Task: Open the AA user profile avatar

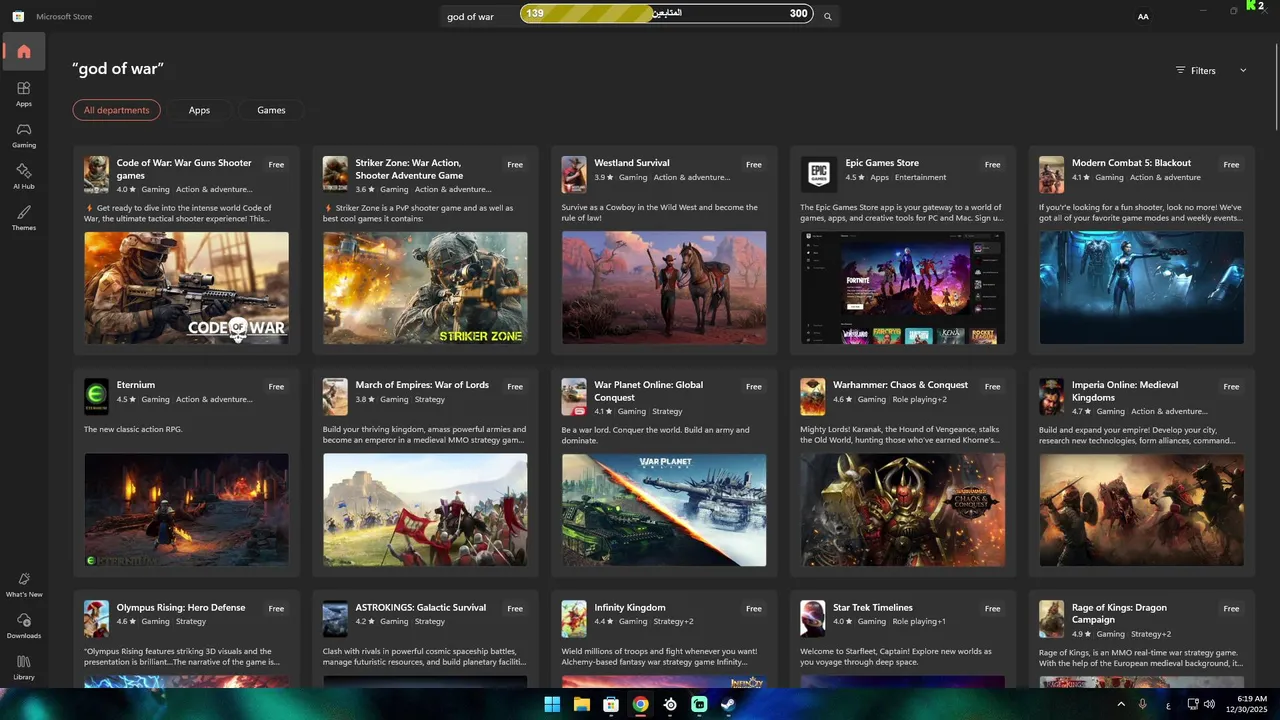Action: (1143, 16)
